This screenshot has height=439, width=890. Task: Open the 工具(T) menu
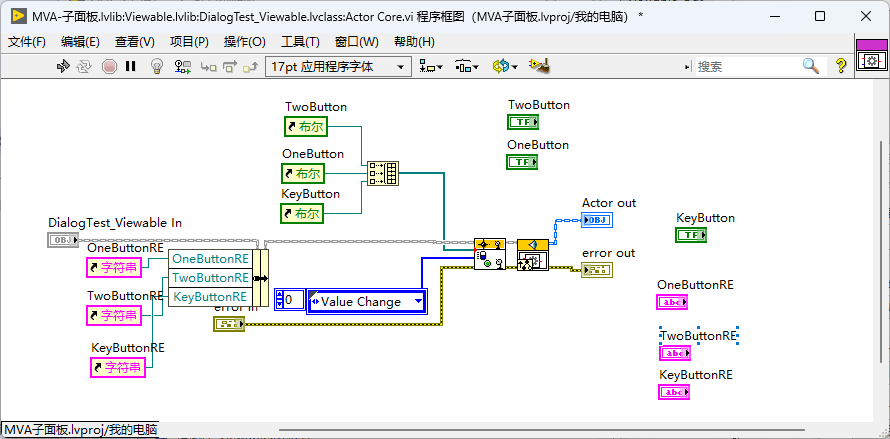(x=300, y=41)
